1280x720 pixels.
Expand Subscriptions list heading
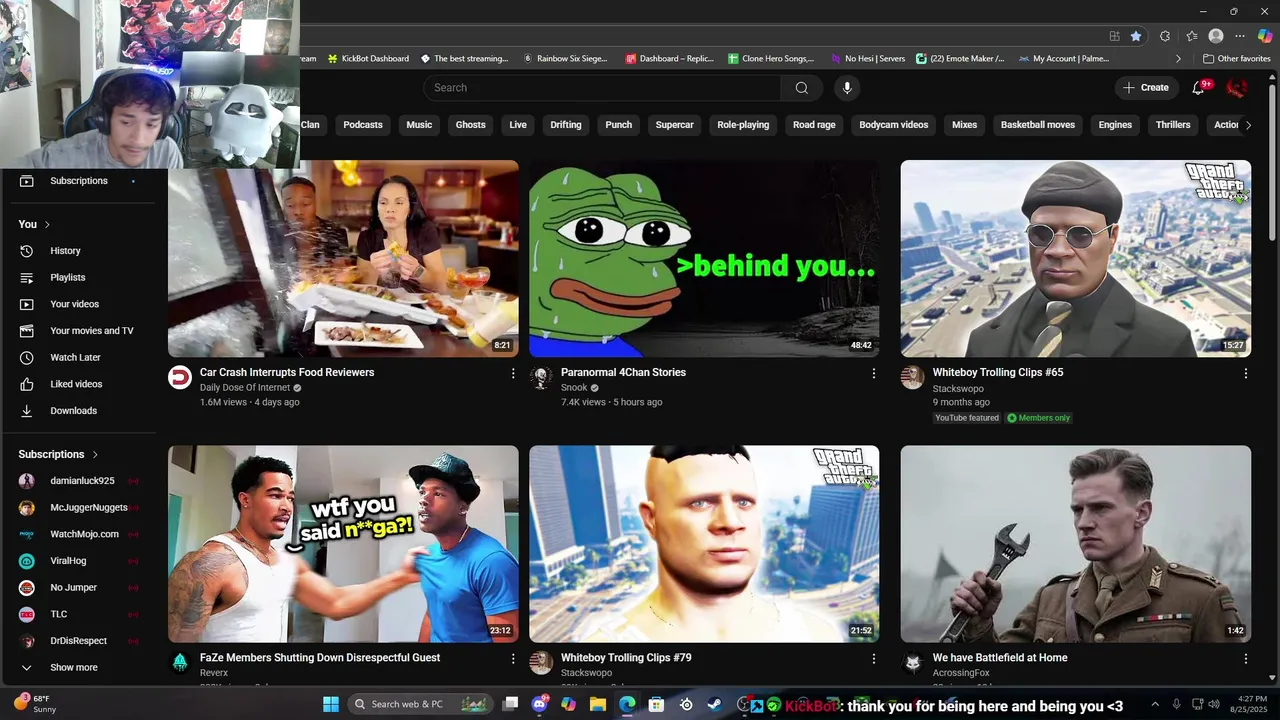coord(58,454)
